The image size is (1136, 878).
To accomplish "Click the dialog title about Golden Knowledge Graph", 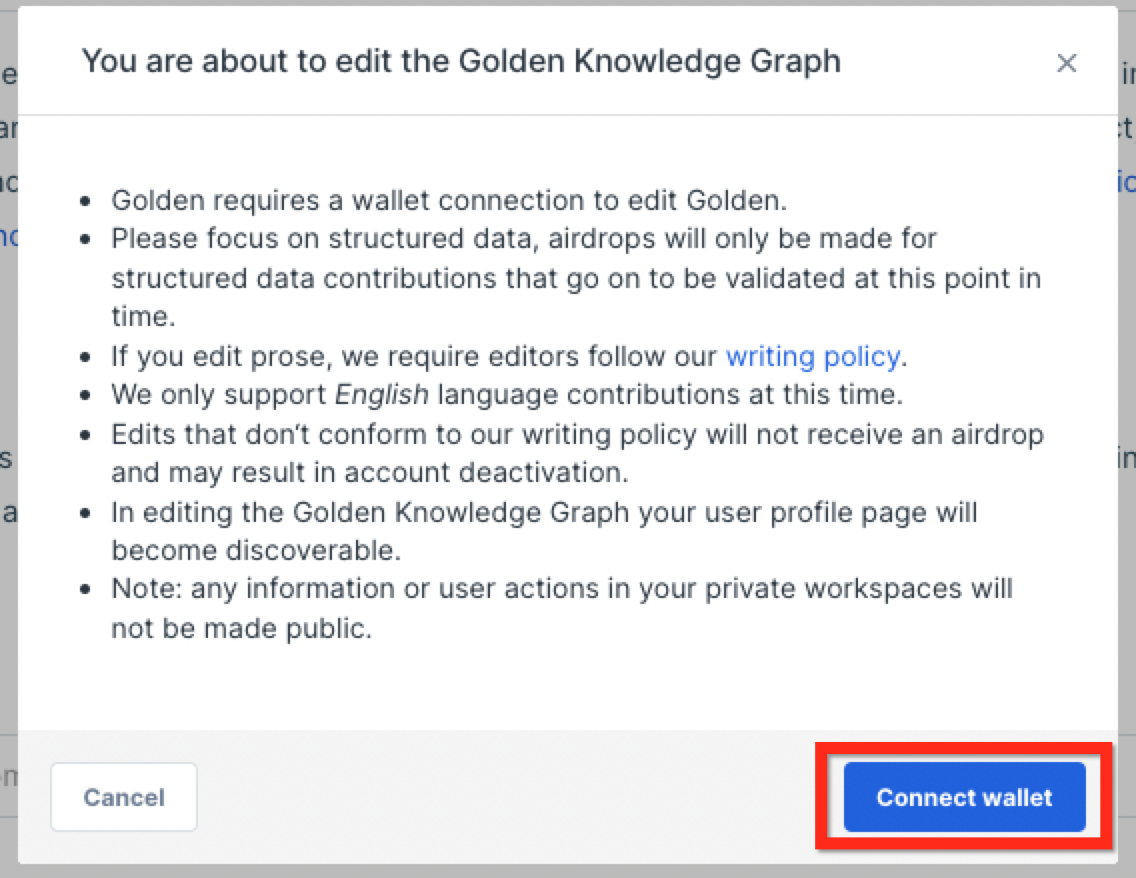I will click(x=461, y=61).
